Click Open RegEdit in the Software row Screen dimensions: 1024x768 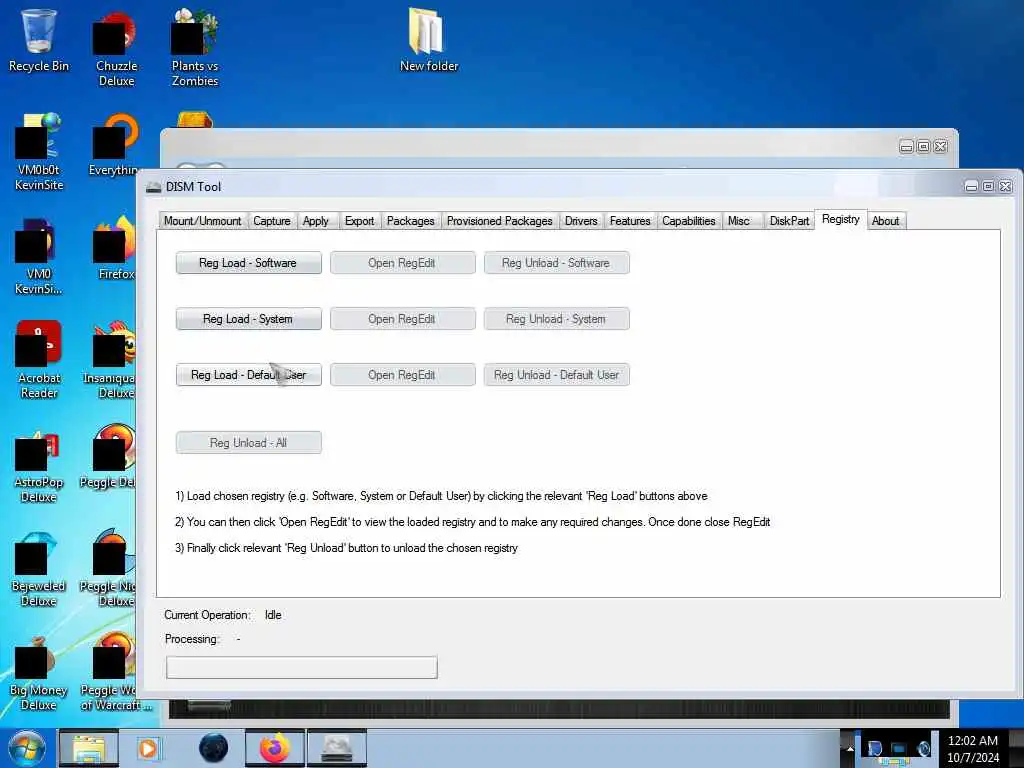coord(402,263)
